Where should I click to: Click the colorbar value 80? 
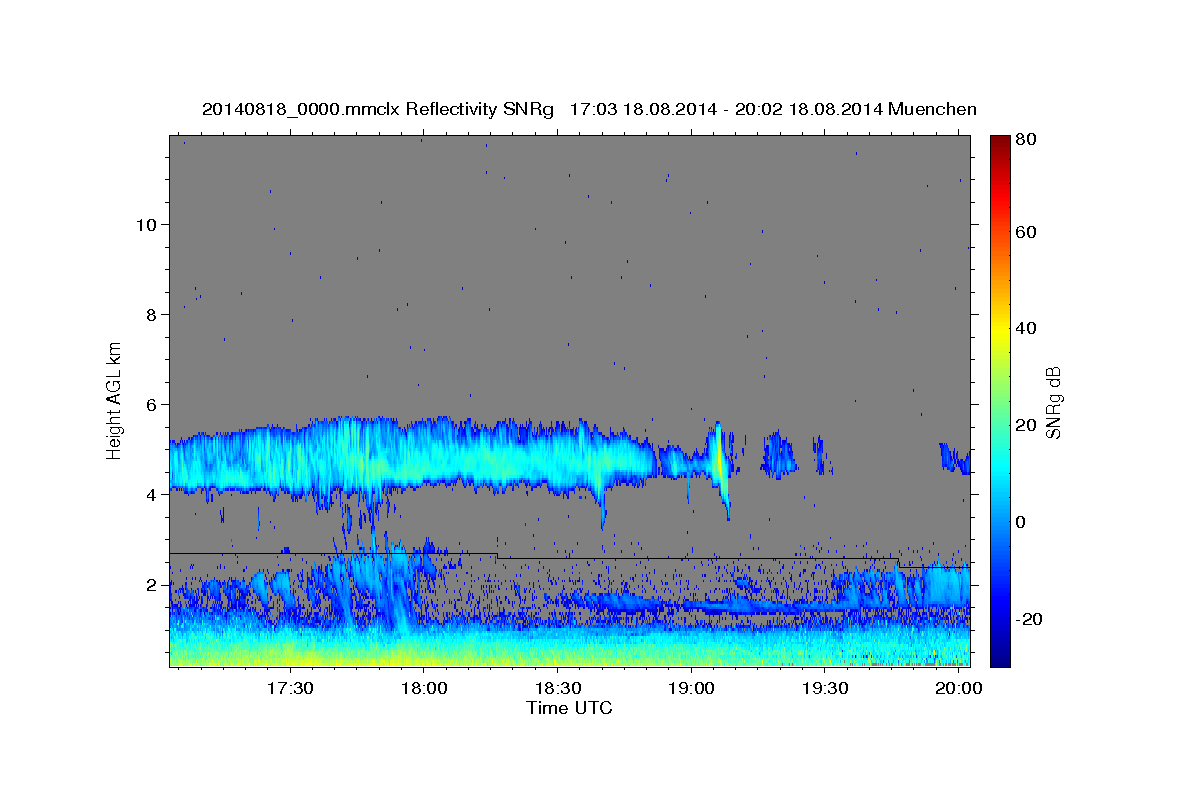pos(1027,140)
